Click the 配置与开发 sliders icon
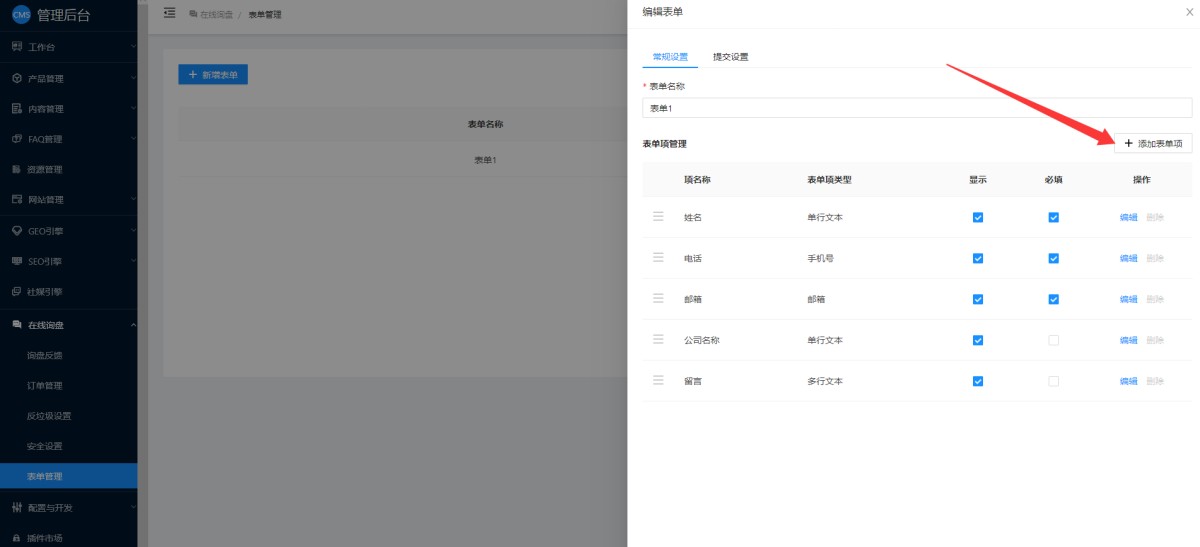This screenshot has height=547, width=1200. pyautogui.click(x=16, y=507)
